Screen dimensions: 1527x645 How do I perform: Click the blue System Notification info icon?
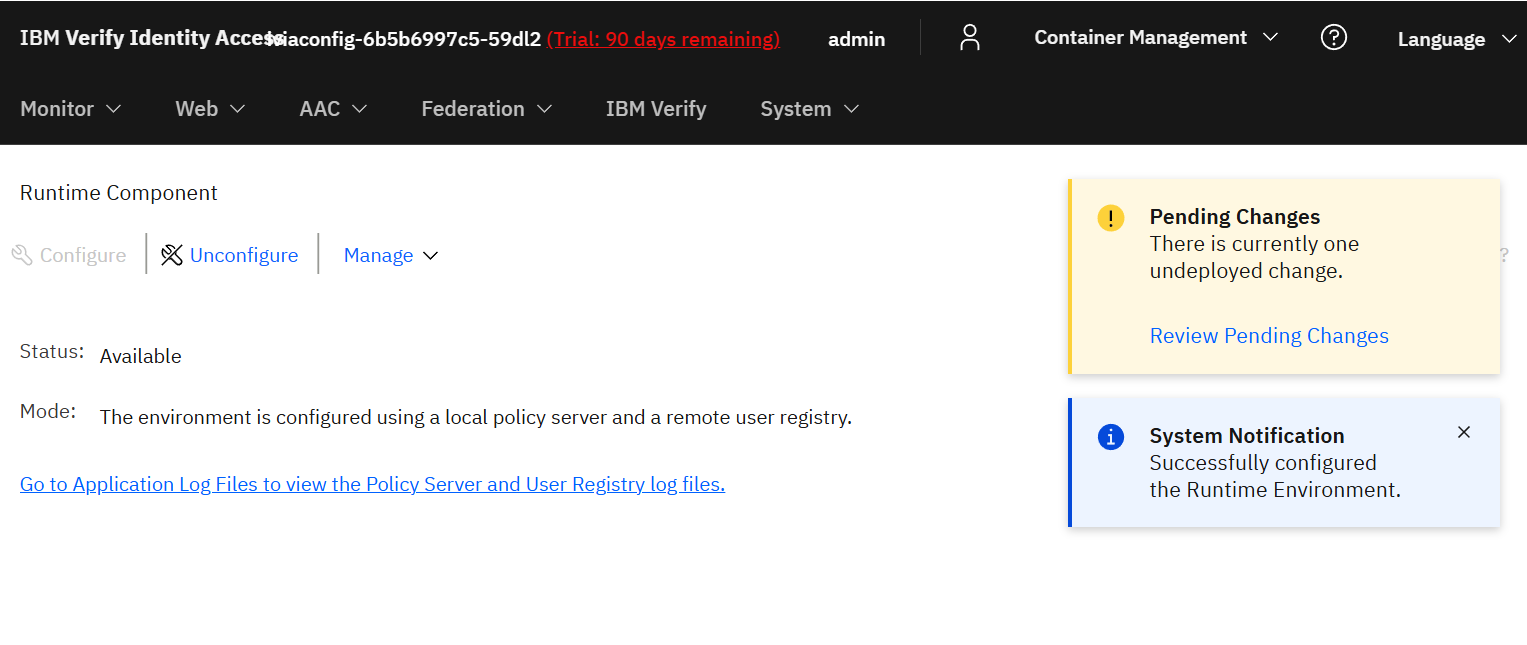[x=1111, y=437]
